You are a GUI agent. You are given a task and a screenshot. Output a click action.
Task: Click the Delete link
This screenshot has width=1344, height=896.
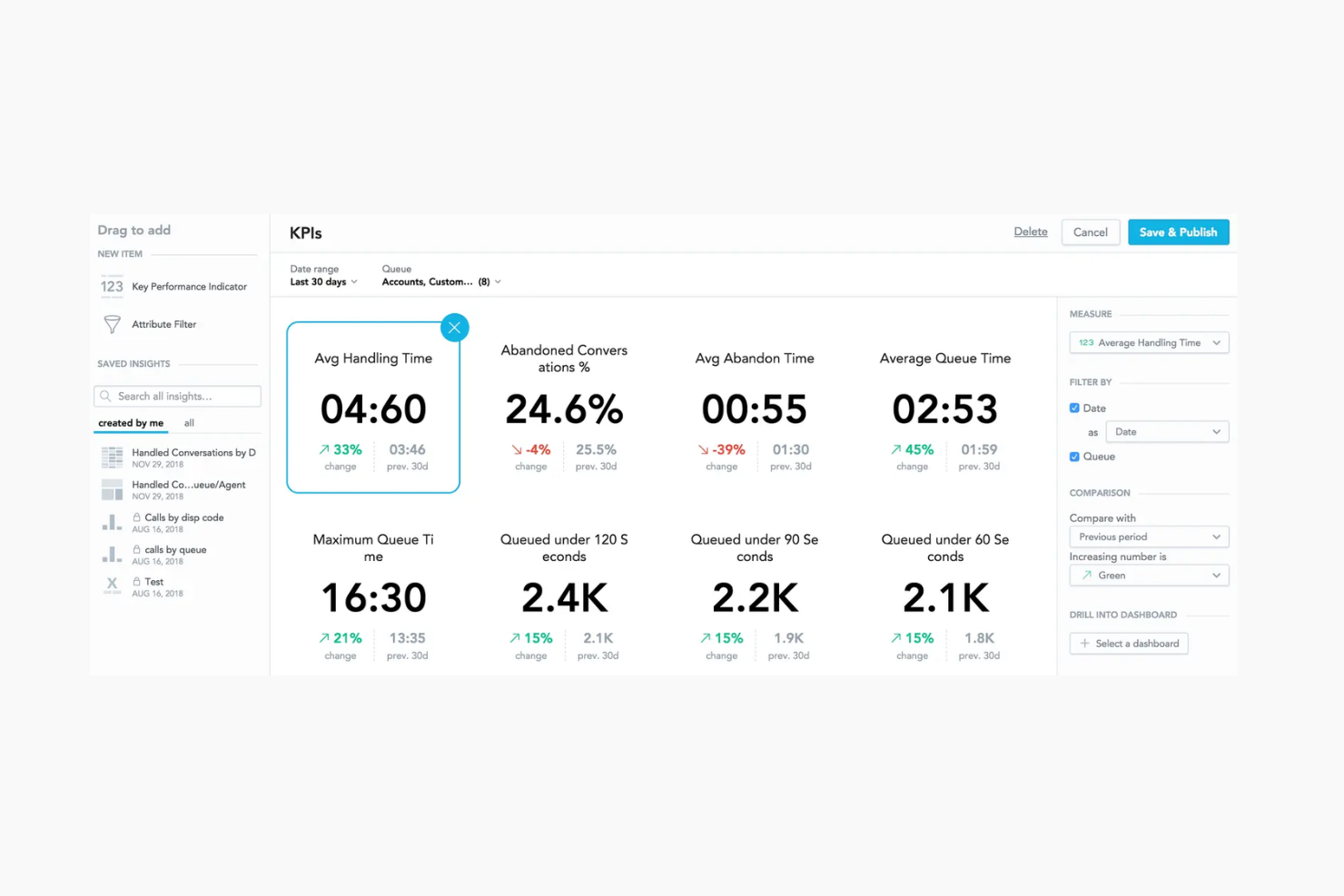[x=1031, y=232]
